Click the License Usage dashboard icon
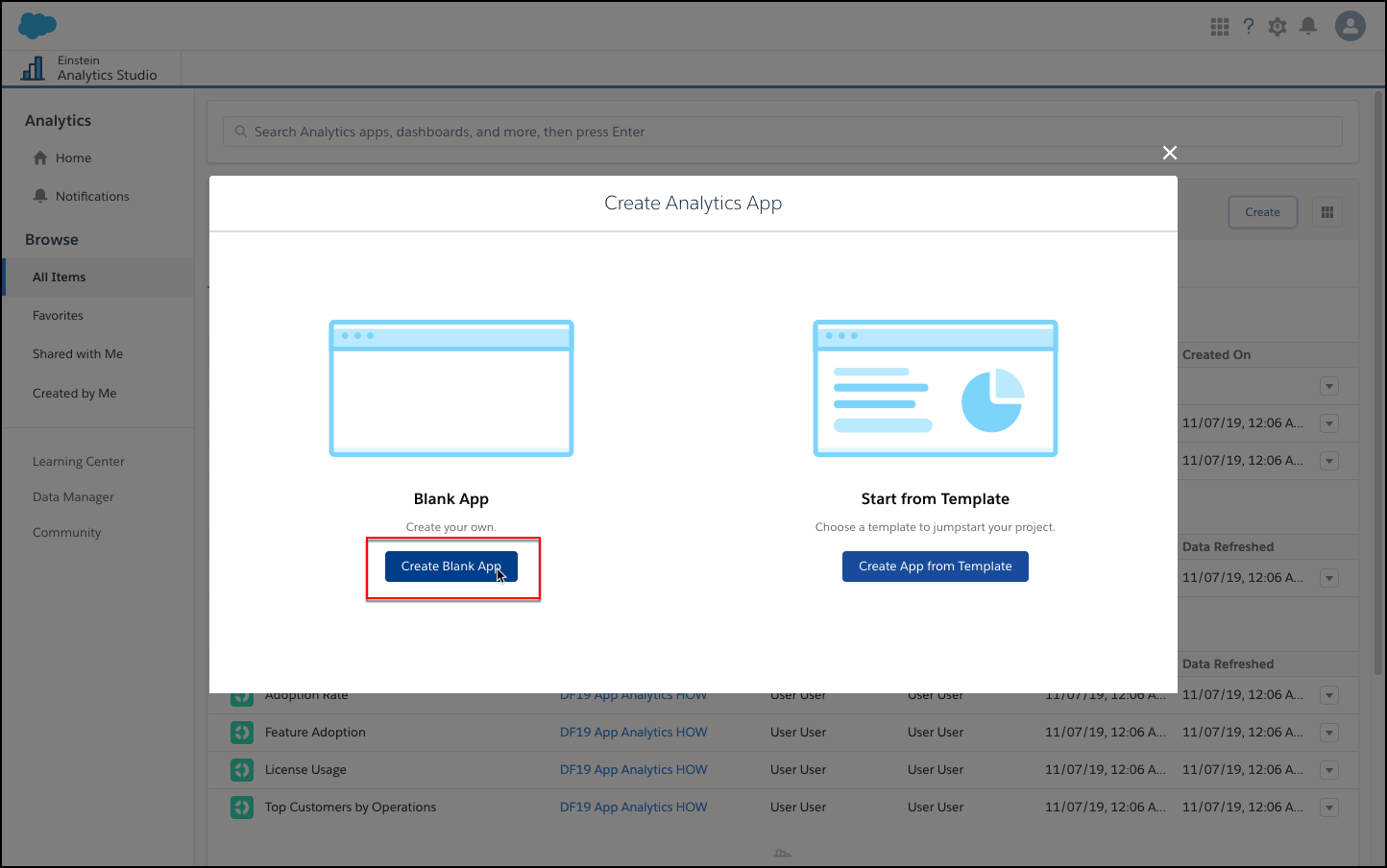The height and width of the screenshot is (868, 1387). tap(242, 770)
